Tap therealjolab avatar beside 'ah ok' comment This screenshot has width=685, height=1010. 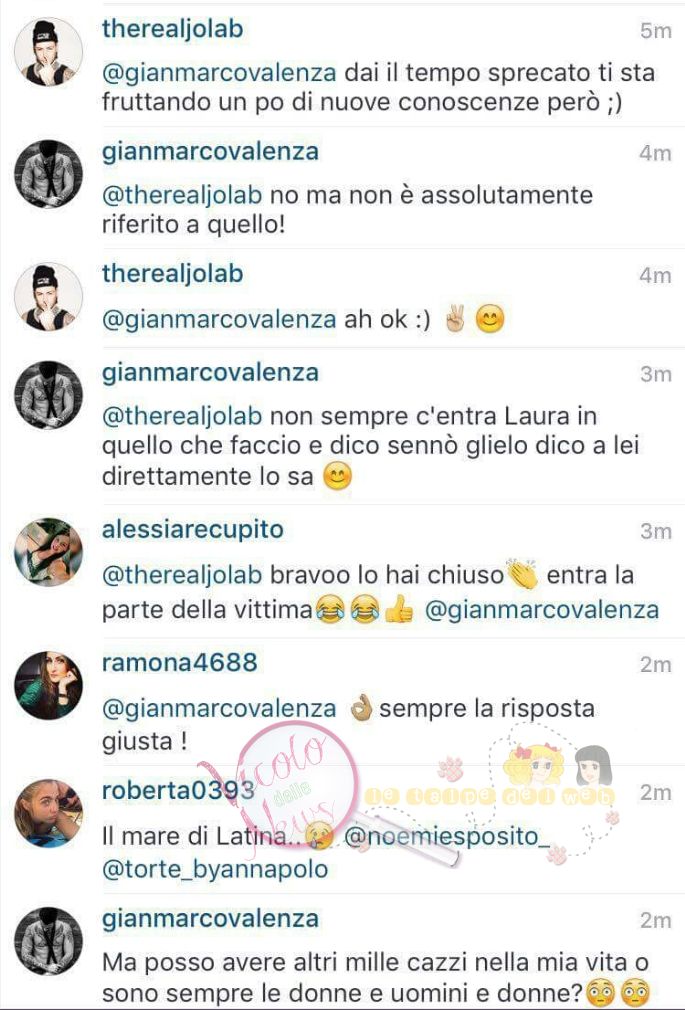(x=48, y=297)
